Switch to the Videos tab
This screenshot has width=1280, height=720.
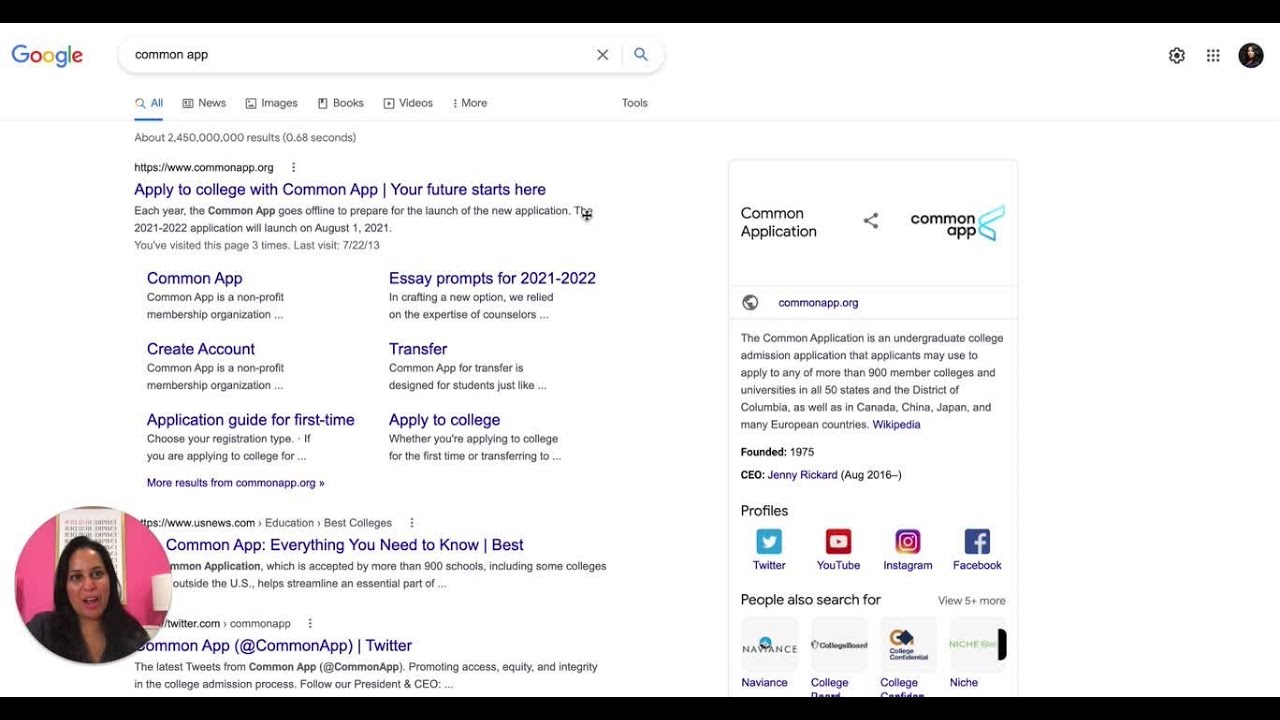click(x=408, y=103)
